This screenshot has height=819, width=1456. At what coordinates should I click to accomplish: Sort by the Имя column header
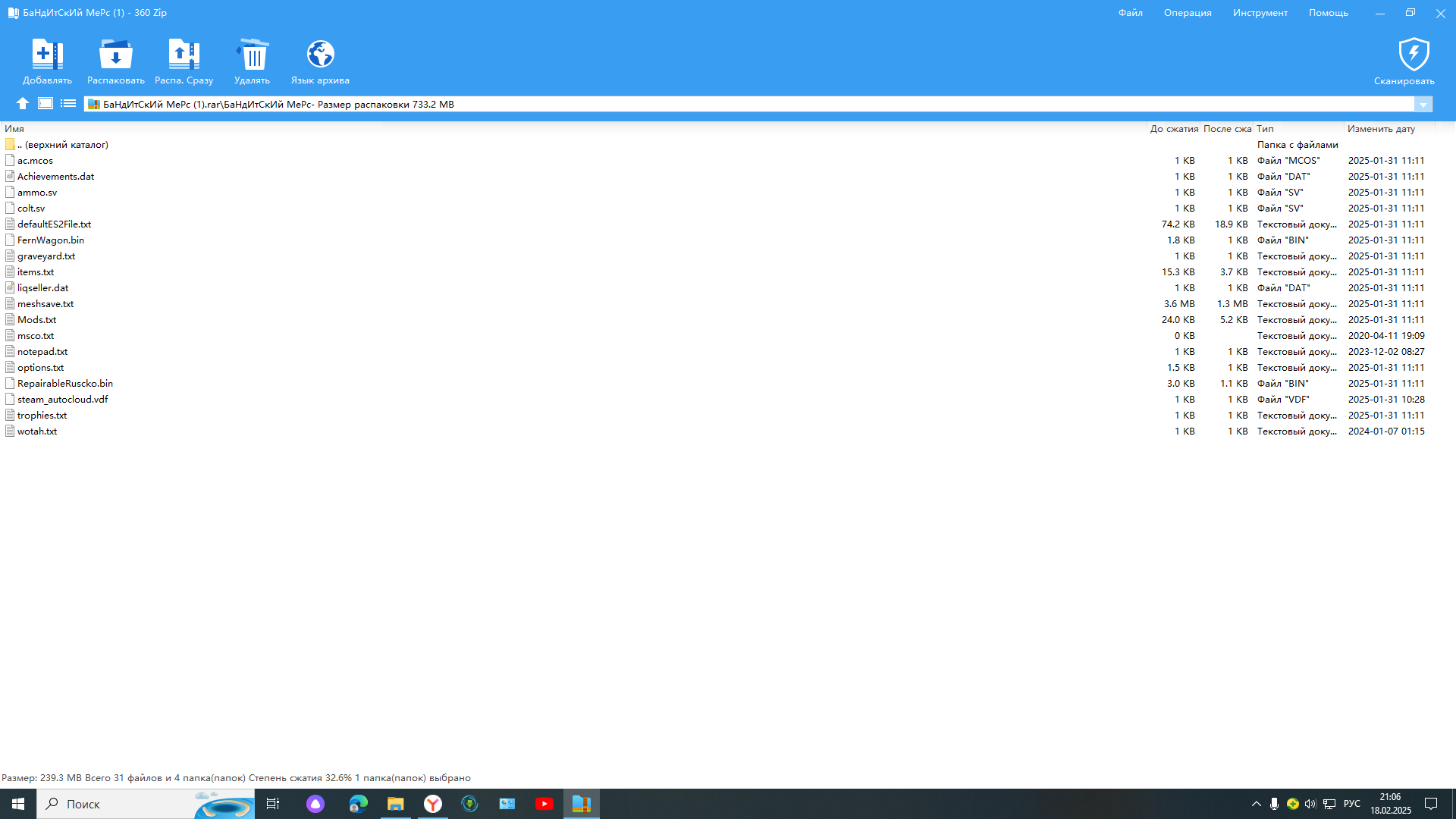click(x=14, y=129)
